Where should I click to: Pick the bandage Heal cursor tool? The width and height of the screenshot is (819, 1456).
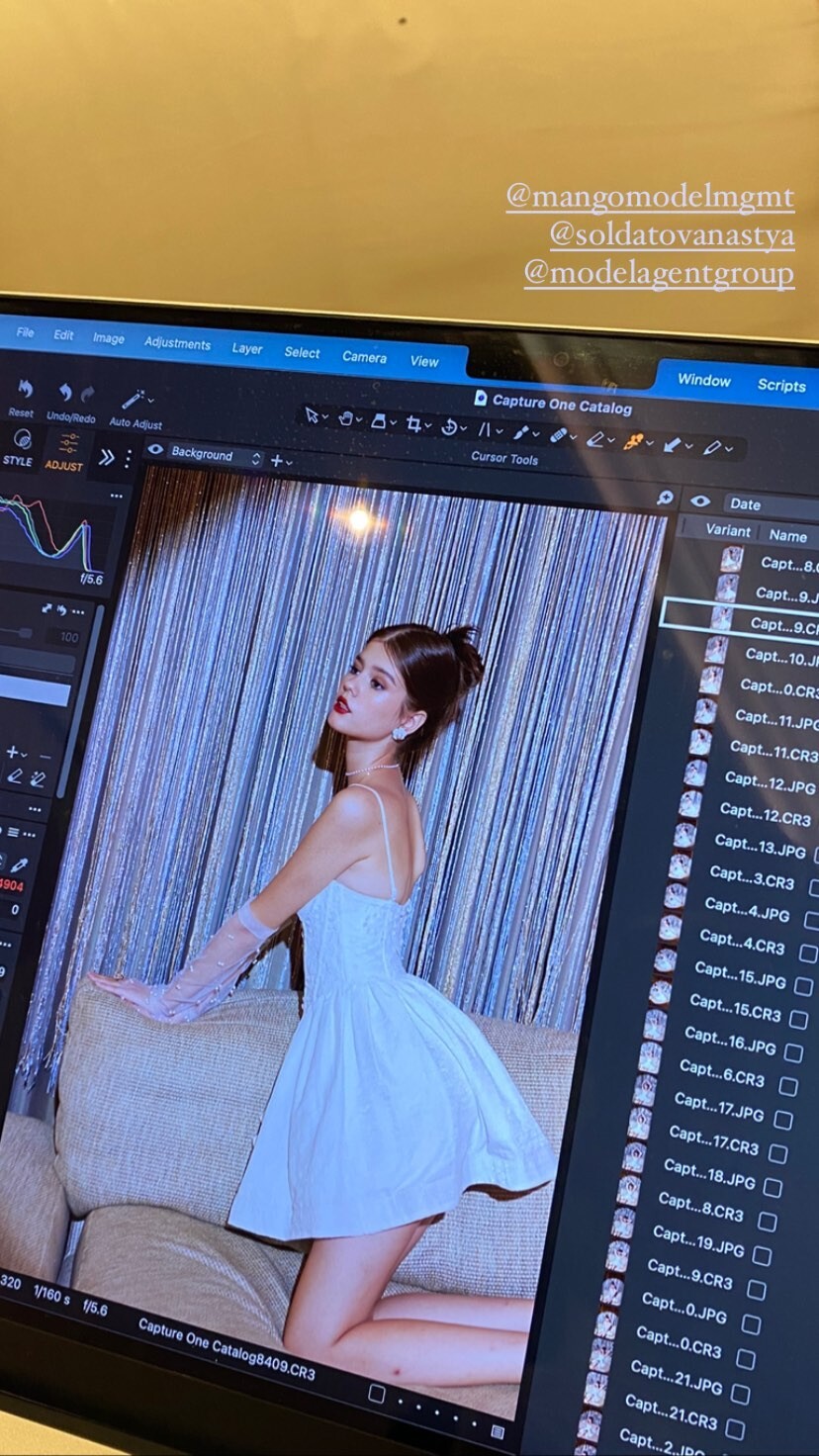[x=557, y=435]
